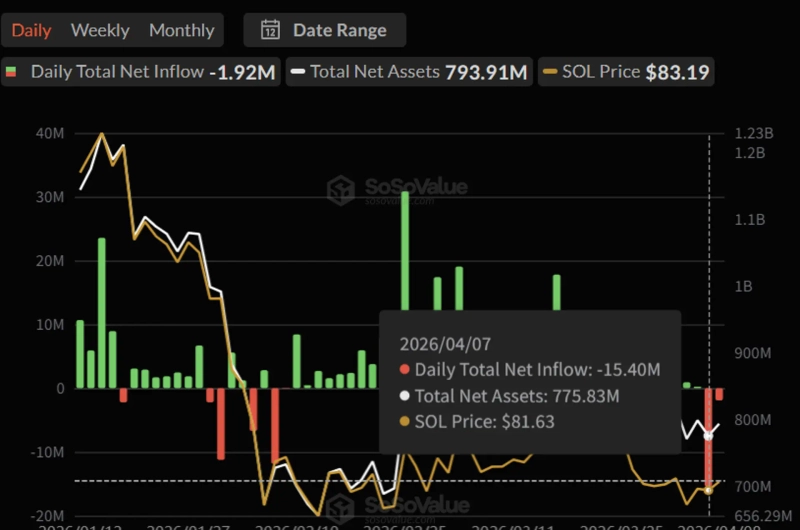Click the red dot in the tooltip
The height and width of the screenshot is (530, 800).
click(404, 370)
